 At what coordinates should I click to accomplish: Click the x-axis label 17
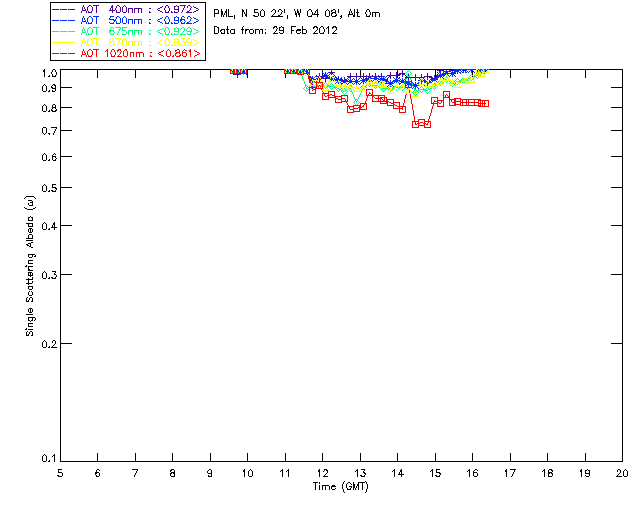coord(510,473)
